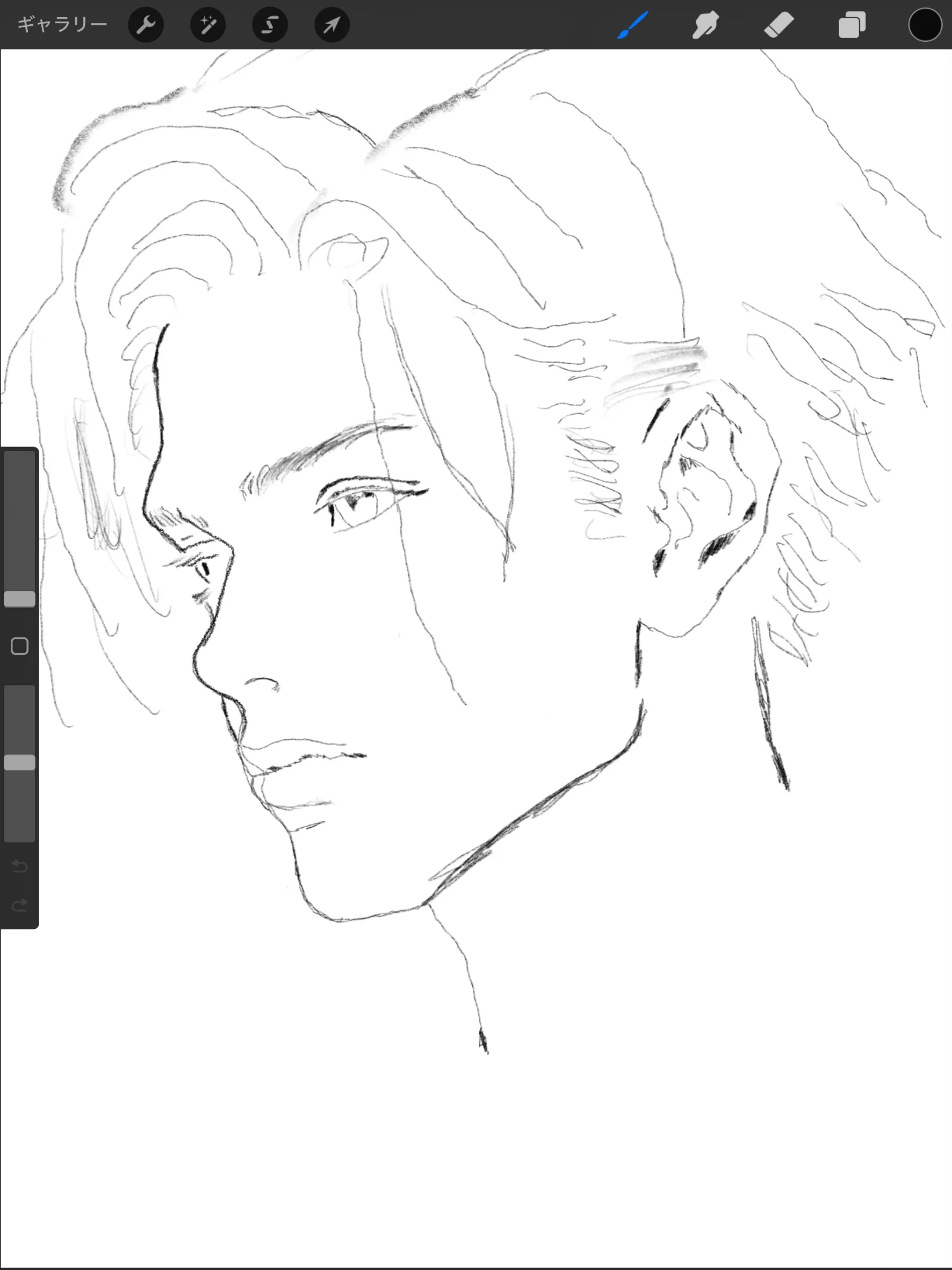The width and height of the screenshot is (952, 1270).
Task: Open the Adjustments magic wand menu
Action: click(208, 25)
